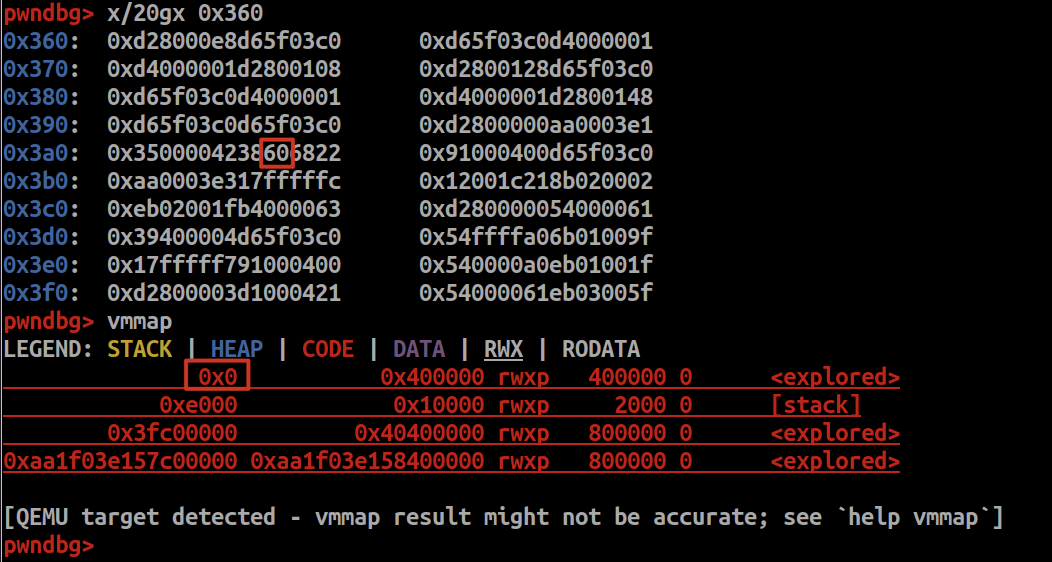Select end address 0x40400000
The width and height of the screenshot is (1052, 562).
419,433
